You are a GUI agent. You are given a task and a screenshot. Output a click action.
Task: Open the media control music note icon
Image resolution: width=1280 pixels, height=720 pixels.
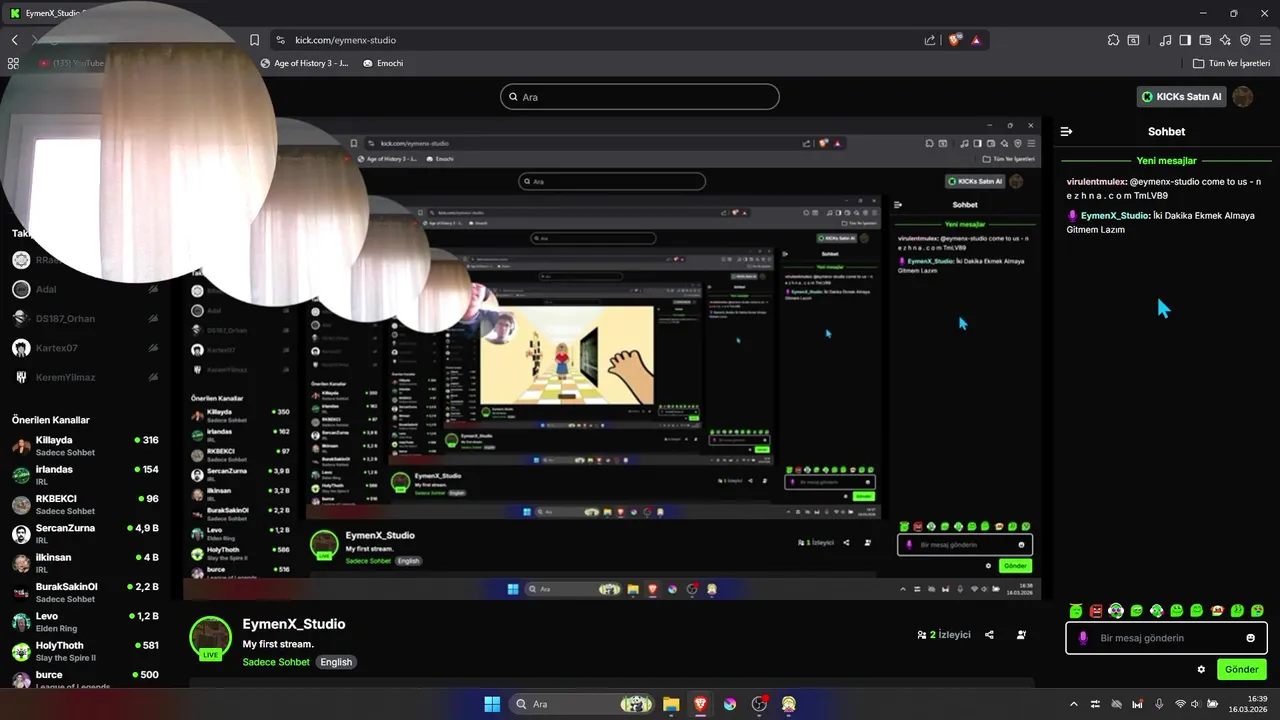coord(1165,40)
